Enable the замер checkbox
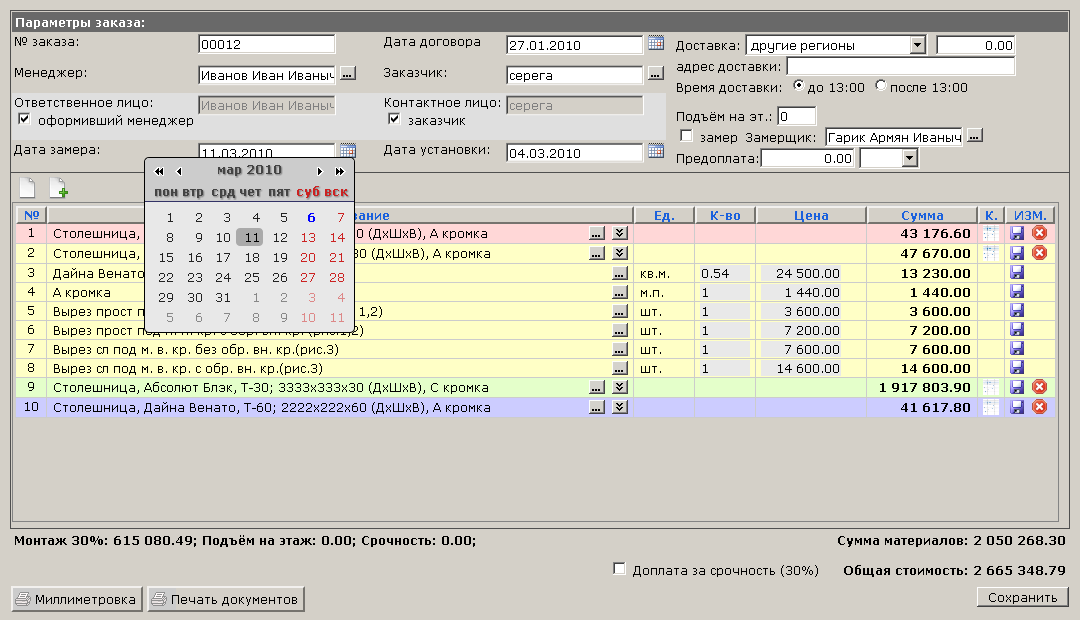The image size is (1080, 620). pyautogui.click(x=686, y=136)
